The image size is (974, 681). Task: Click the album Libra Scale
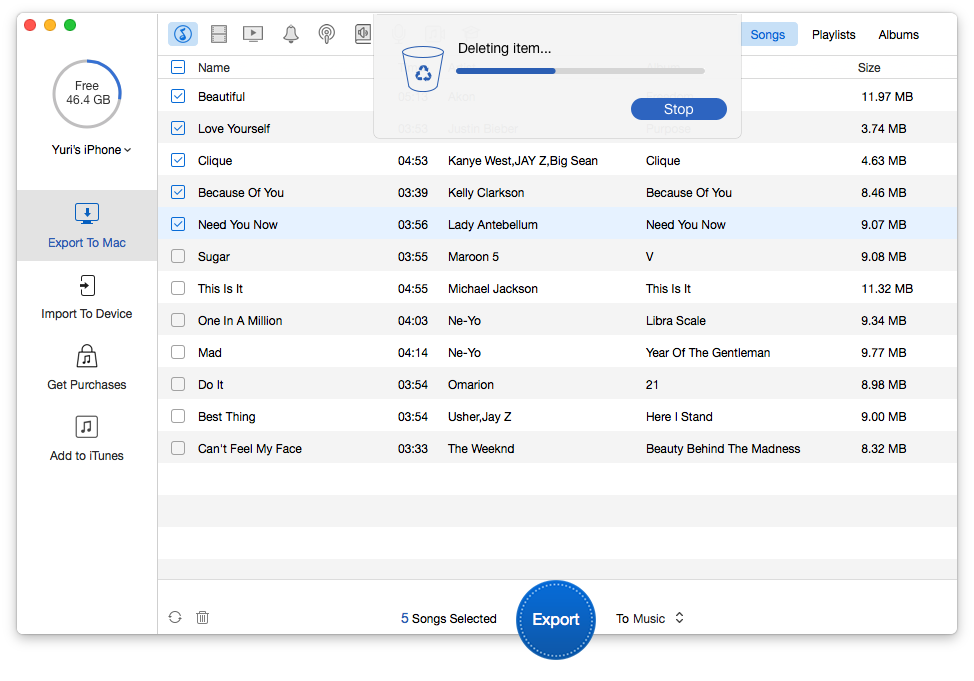(x=676, y=321)
